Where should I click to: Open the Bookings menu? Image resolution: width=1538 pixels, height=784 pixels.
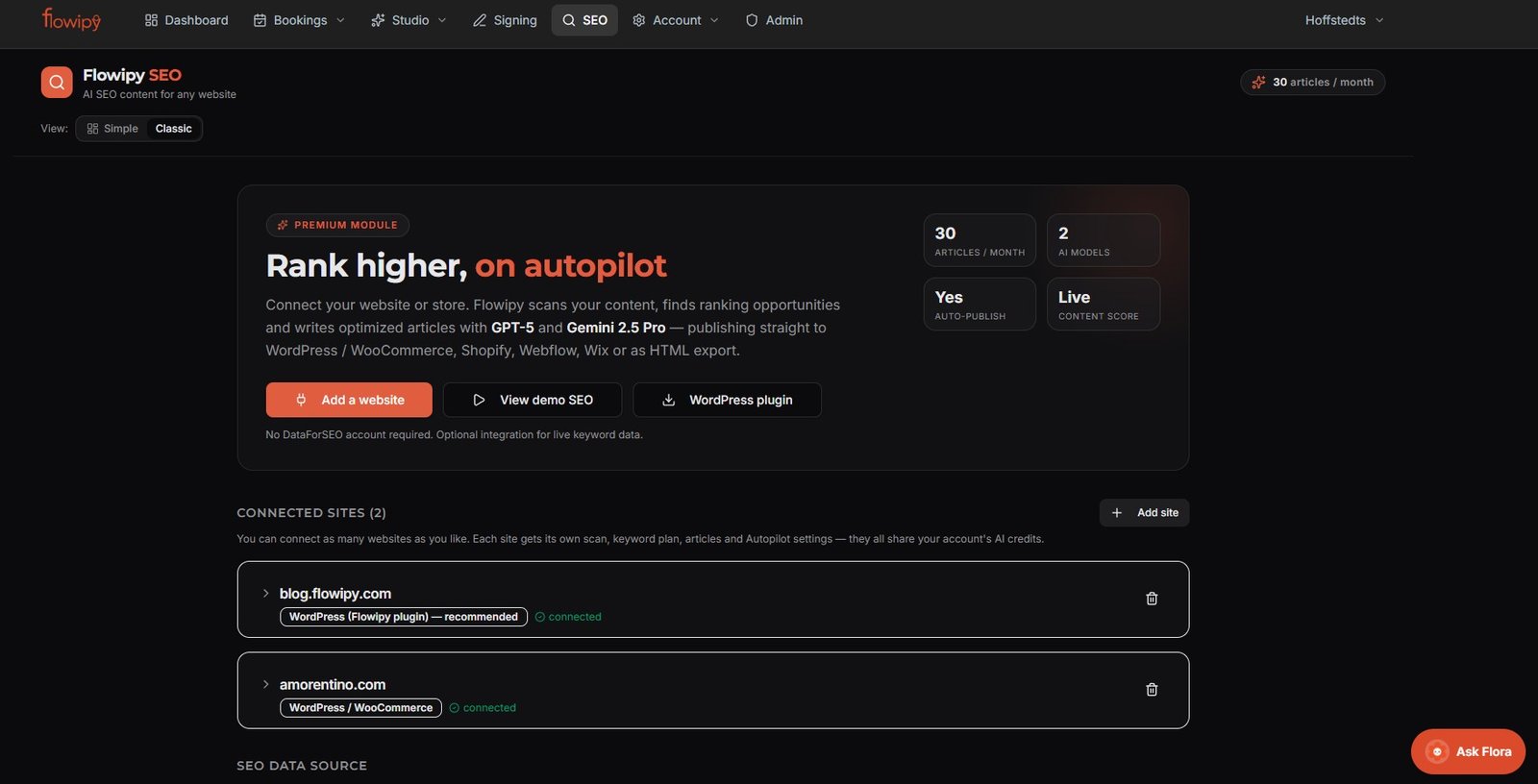coord(299,20)
